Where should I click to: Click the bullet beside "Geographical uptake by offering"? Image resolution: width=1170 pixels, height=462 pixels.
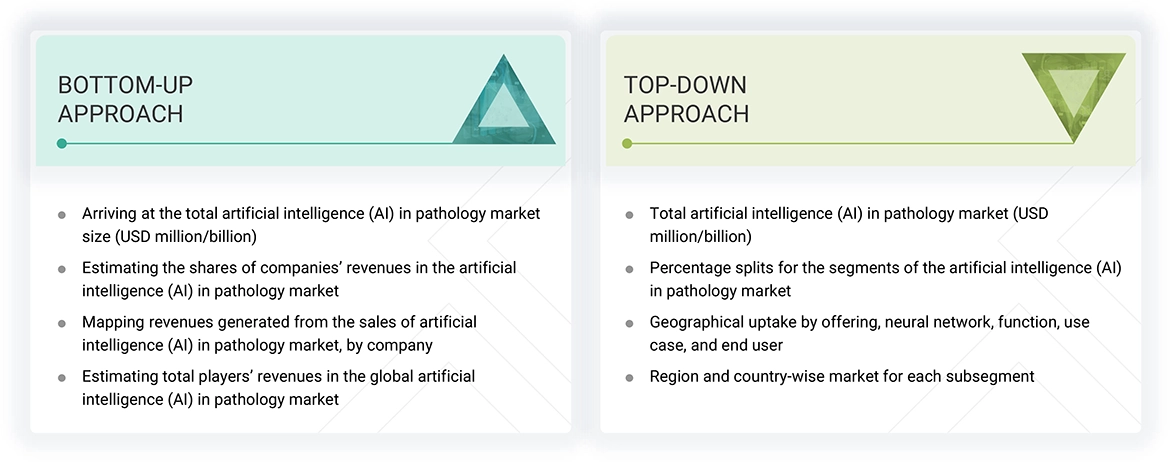tap(629, 323)
